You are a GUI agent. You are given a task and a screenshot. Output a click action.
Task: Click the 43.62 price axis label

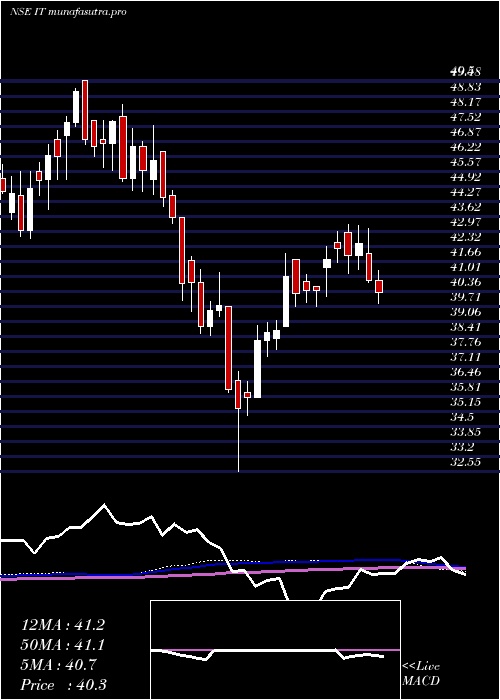465,207
